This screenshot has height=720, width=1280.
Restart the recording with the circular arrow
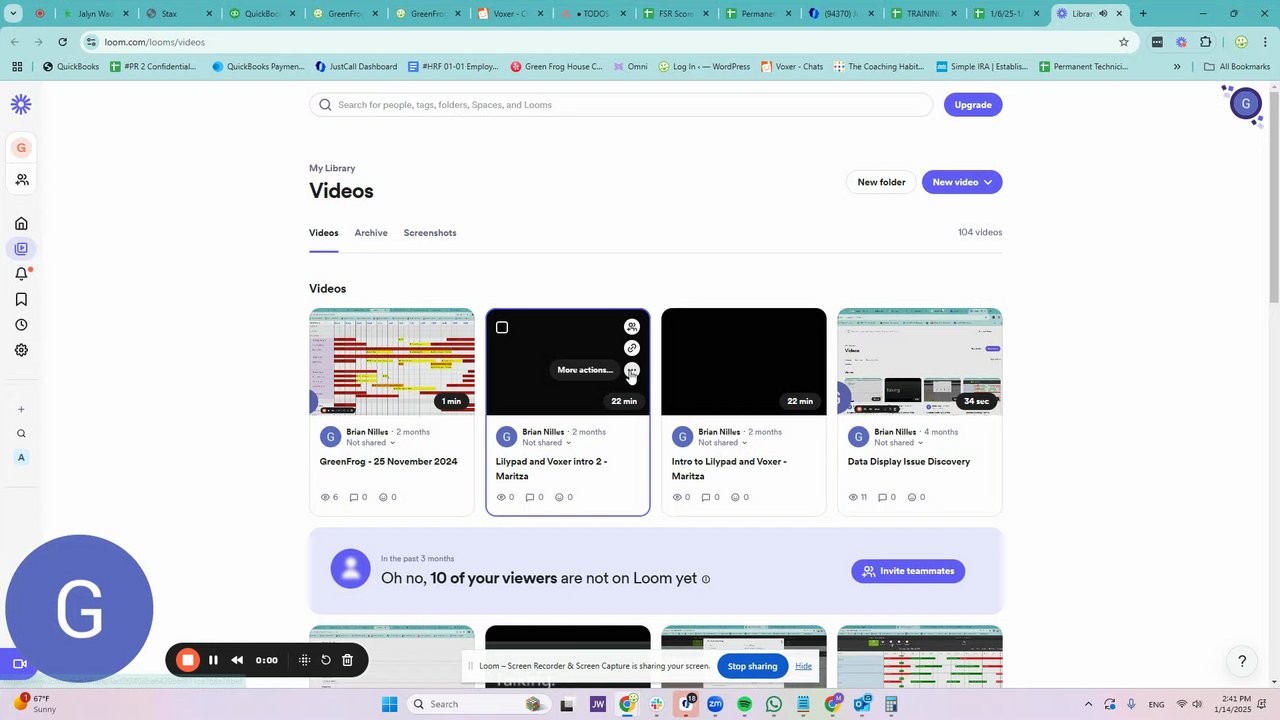326,660
